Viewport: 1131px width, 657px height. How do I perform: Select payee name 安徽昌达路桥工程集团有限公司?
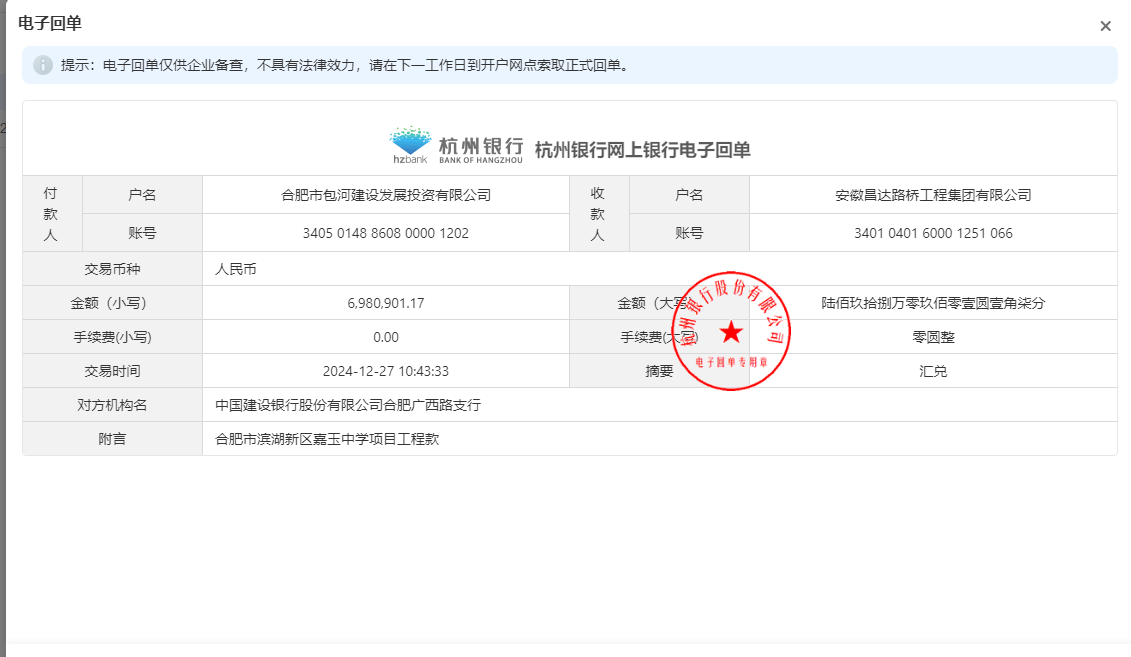tap(932, 195)
